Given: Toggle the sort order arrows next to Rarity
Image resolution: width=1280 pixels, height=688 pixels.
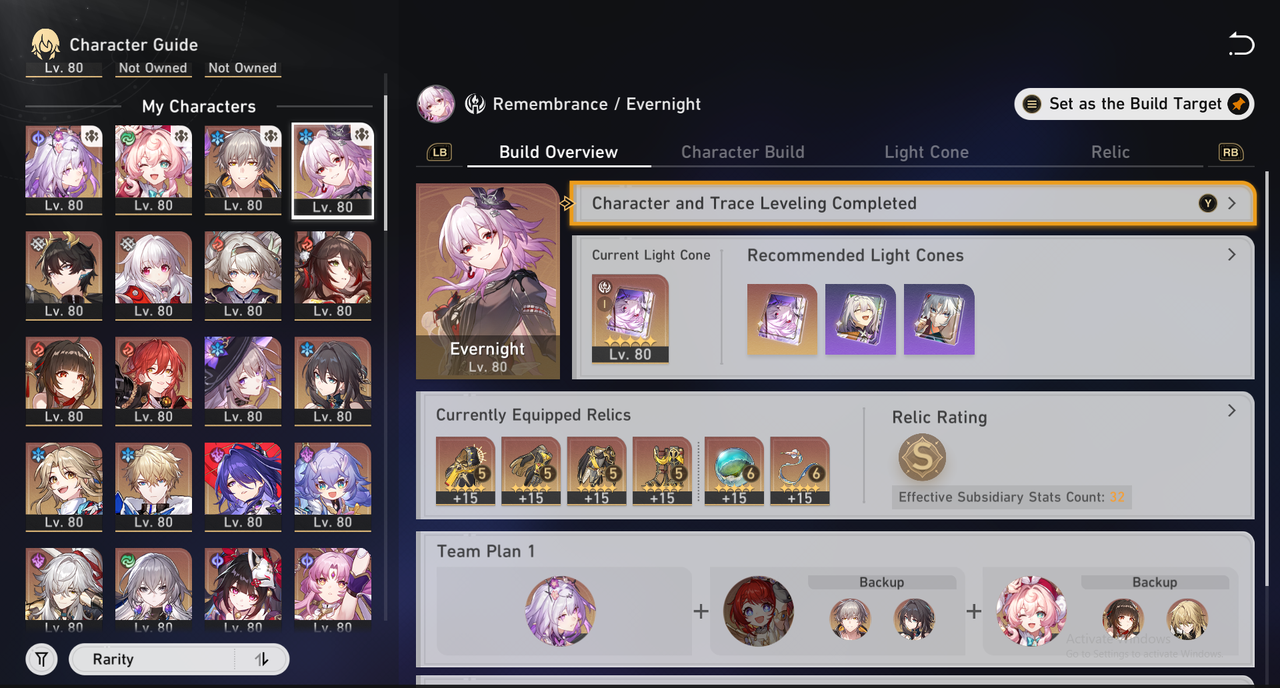Looking at the screenshot, I should (262, 659).
